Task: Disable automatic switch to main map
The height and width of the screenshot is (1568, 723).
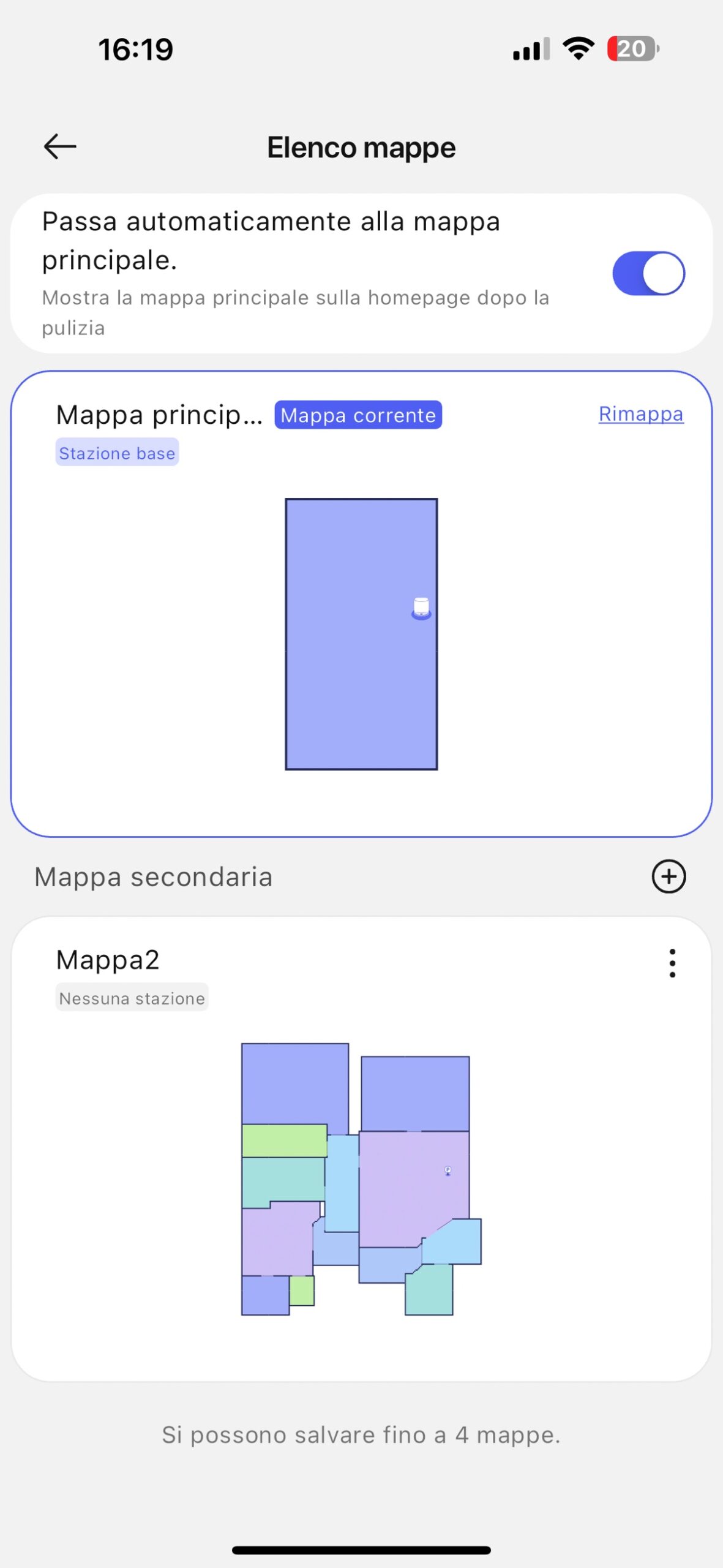Action: [648, 273]
